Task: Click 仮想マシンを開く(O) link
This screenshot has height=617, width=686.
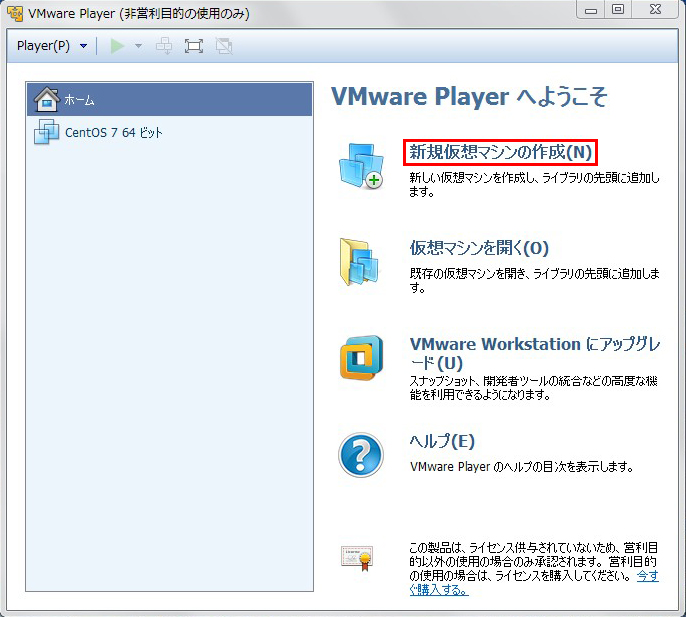Action: point(479,248)
